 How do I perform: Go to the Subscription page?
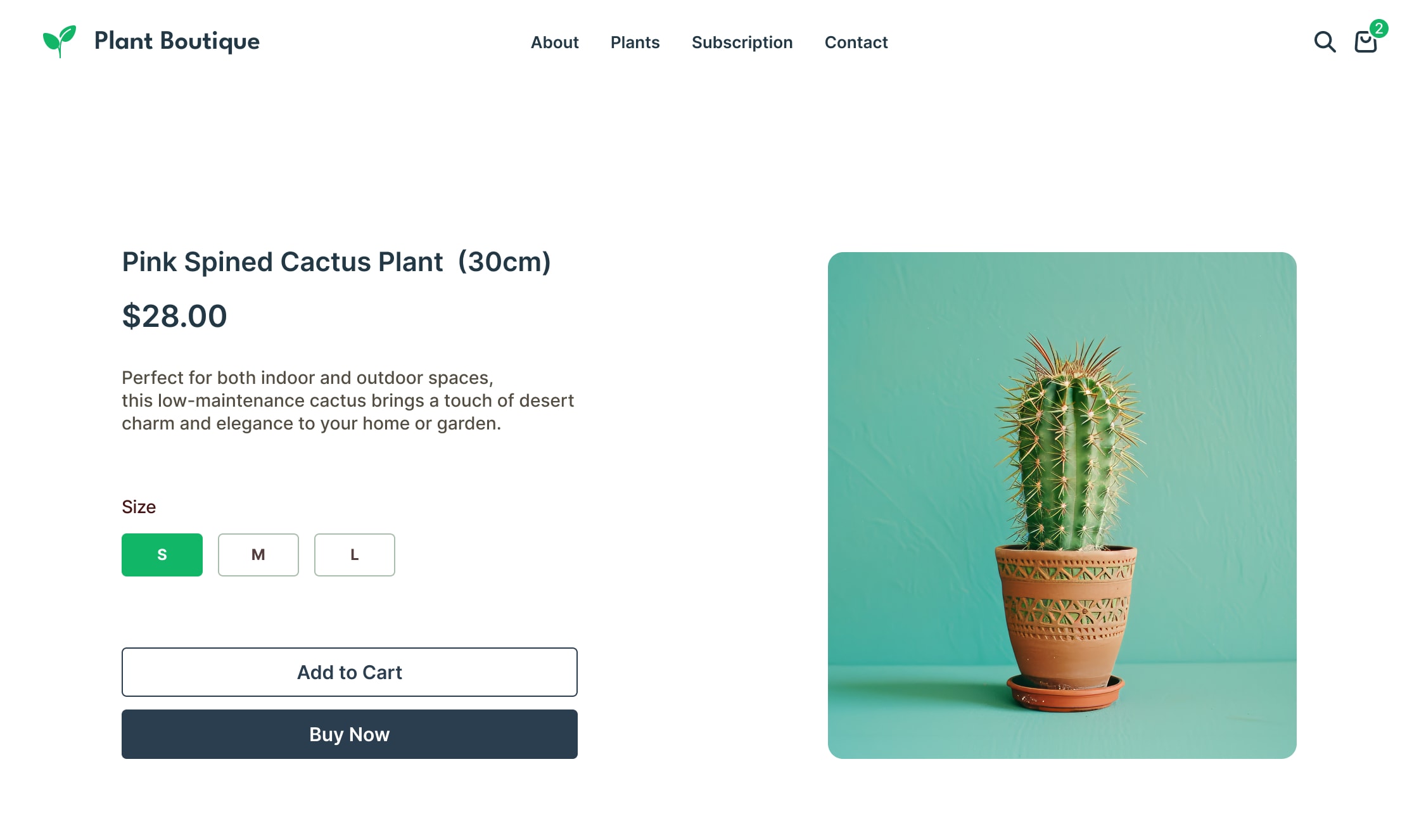click(742, 42)
